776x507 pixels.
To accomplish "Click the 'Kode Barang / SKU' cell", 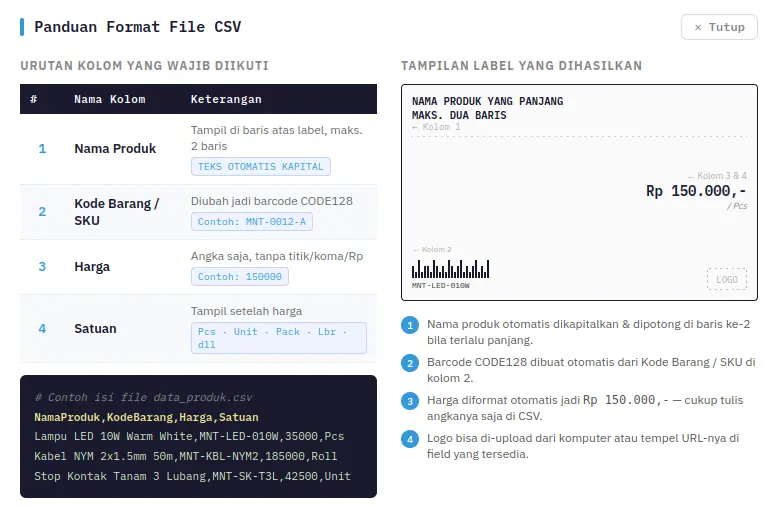I will (x=117, y=212).
